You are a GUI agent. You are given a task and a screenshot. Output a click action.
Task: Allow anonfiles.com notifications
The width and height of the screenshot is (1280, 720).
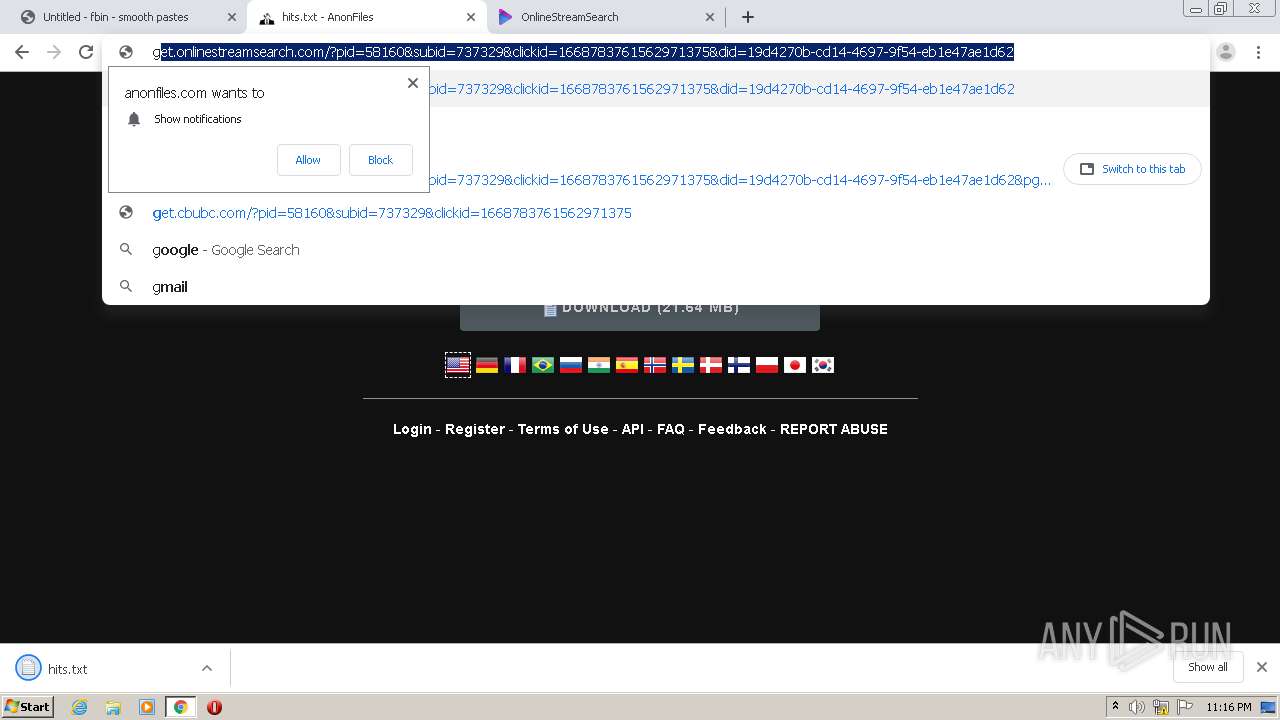coord(308,160)
